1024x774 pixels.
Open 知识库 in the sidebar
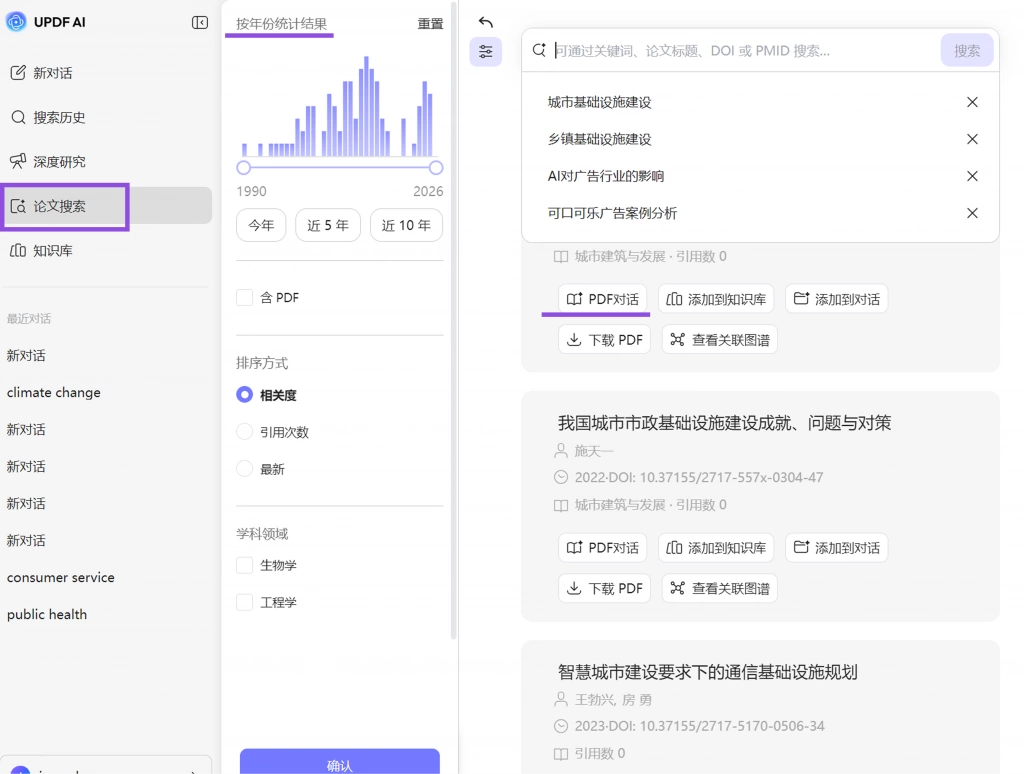click(x=41, y=250)
